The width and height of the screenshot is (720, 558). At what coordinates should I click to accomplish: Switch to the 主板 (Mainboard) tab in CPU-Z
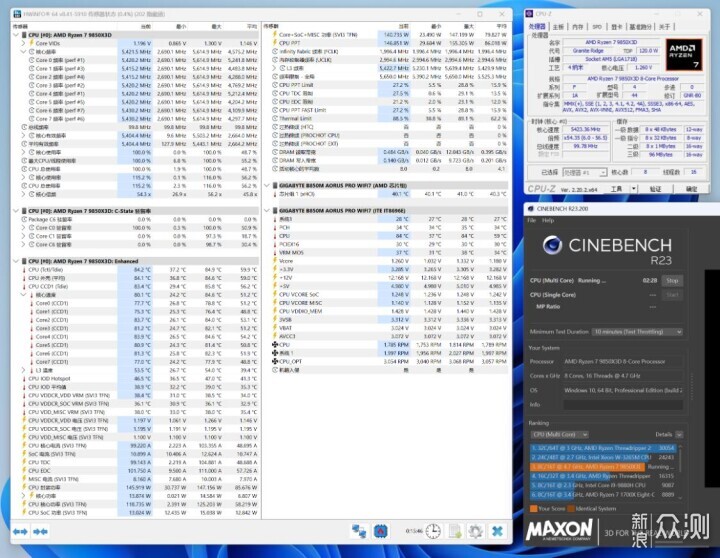click(558, 27)
